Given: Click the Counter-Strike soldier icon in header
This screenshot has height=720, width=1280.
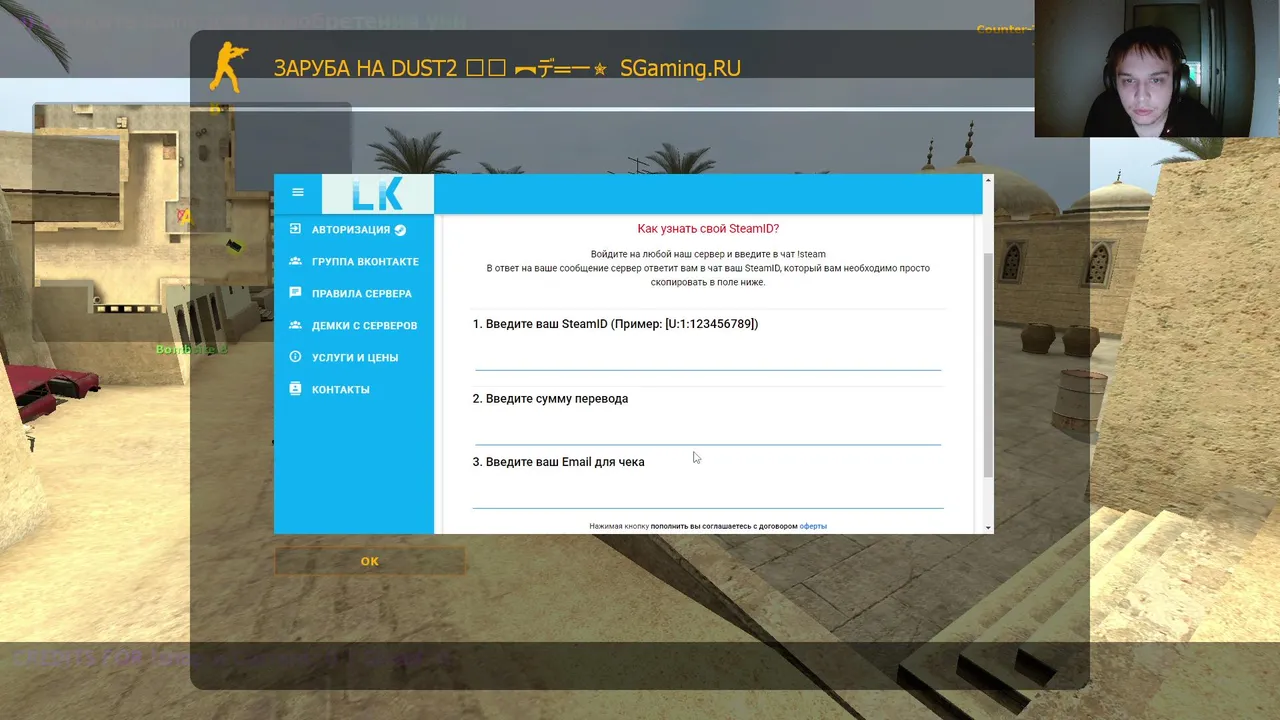Looking at the screenshot, I should (x=227, y=67).
